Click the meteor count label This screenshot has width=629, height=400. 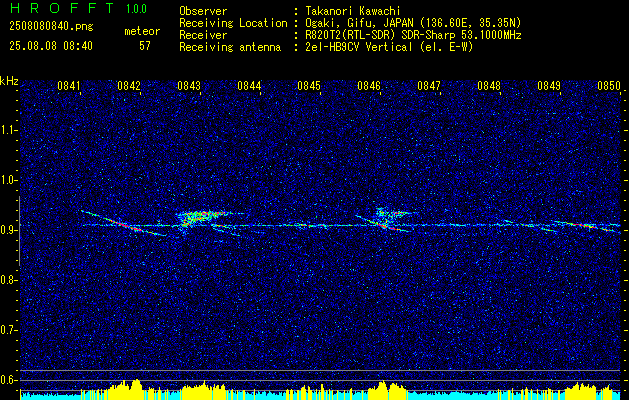click(142, 31)
